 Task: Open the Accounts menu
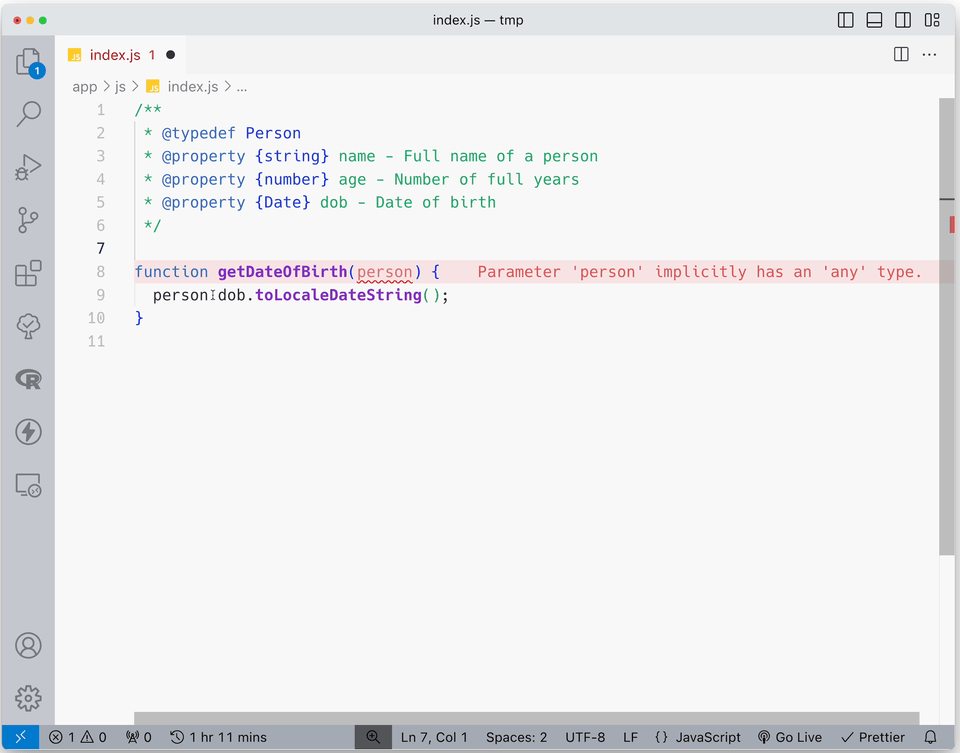pyautogui.click(x=28, y=645)
